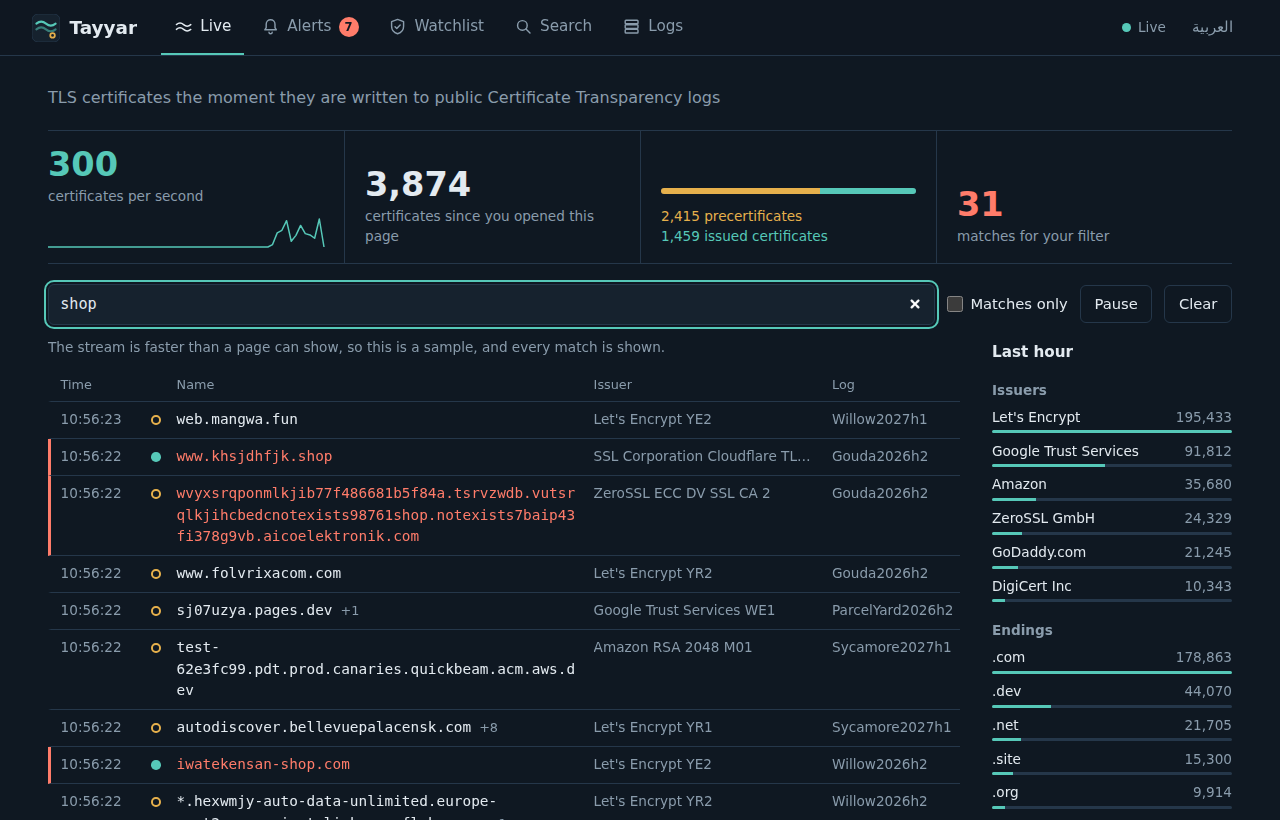Click the status dot for web.mangwa.fun
This screenshot has width=1280, height=820.
click(x=156, y=420)
